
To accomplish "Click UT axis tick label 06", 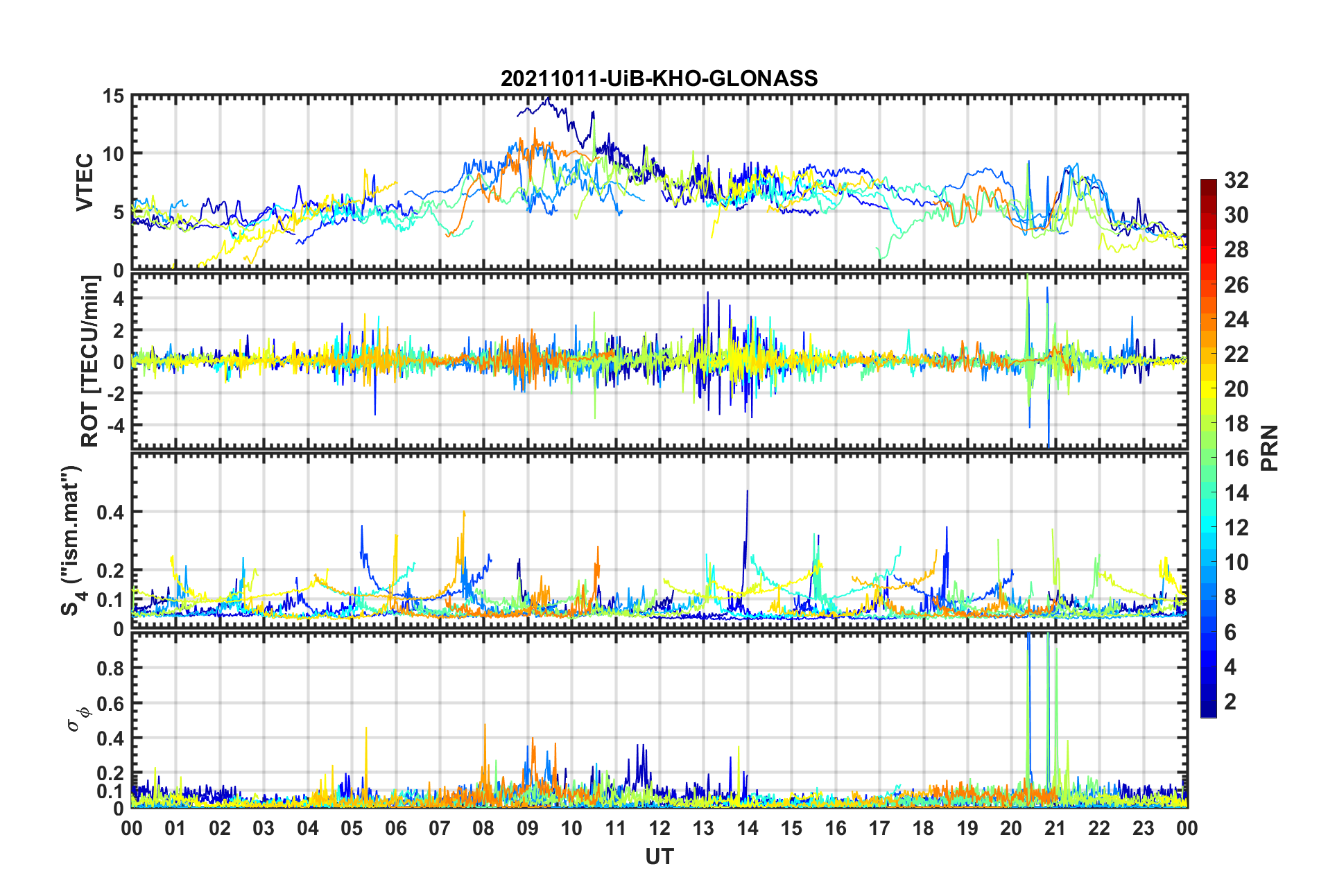I will [396, 828].
